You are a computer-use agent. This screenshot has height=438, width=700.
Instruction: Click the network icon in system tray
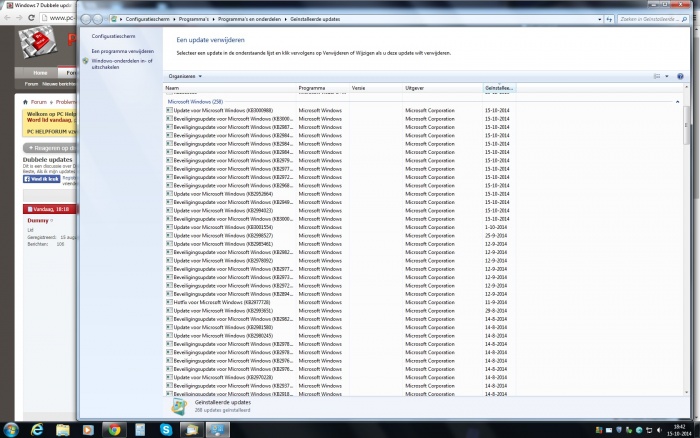(x=649, y=430)
